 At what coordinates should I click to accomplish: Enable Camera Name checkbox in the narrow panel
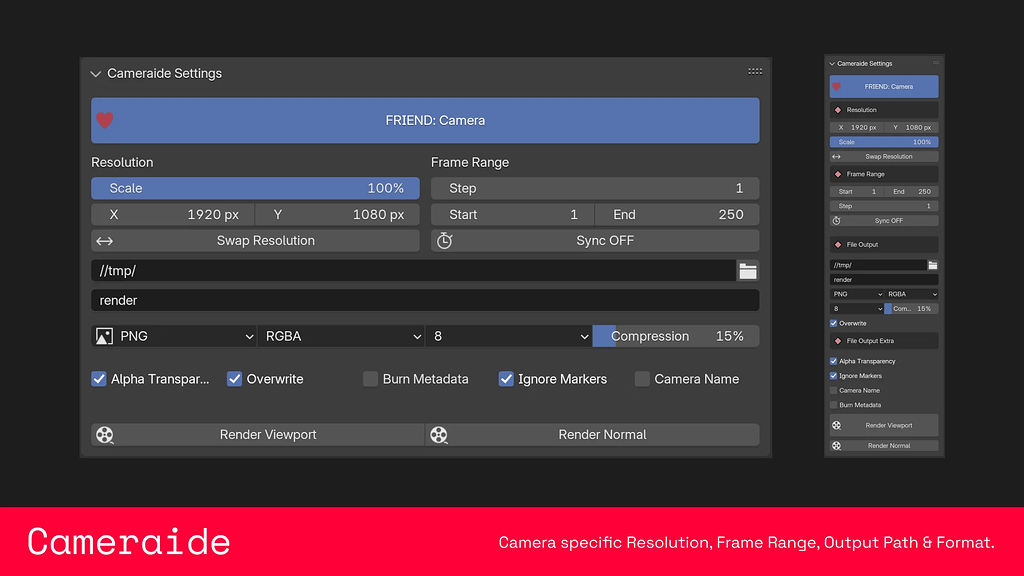(833, 391)
